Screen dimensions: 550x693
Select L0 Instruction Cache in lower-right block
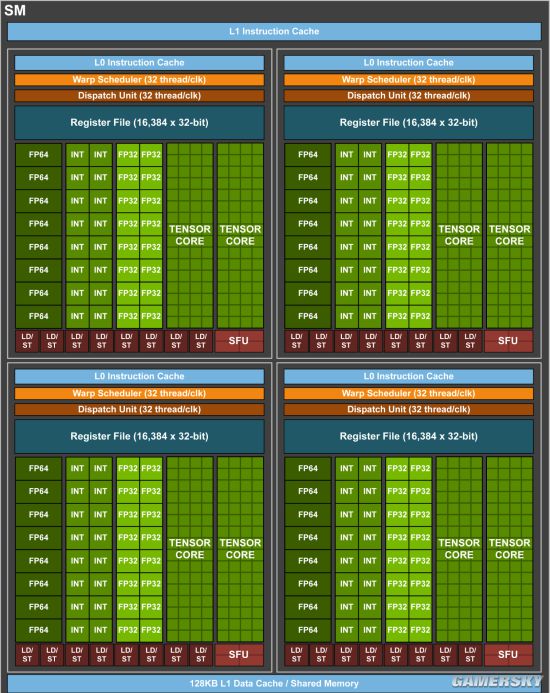pos(409,377)
